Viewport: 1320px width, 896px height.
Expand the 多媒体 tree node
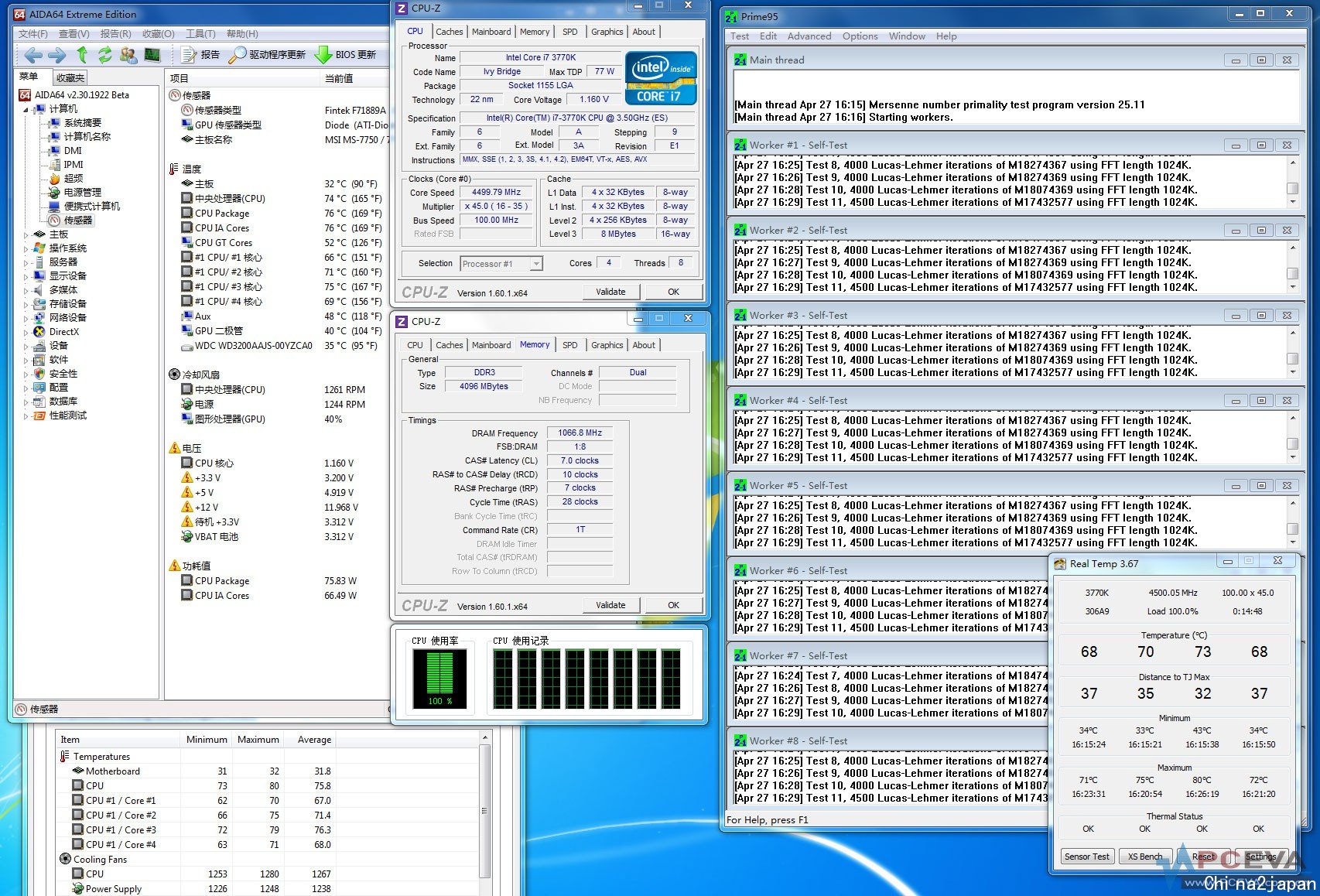(x=26, y=290)
